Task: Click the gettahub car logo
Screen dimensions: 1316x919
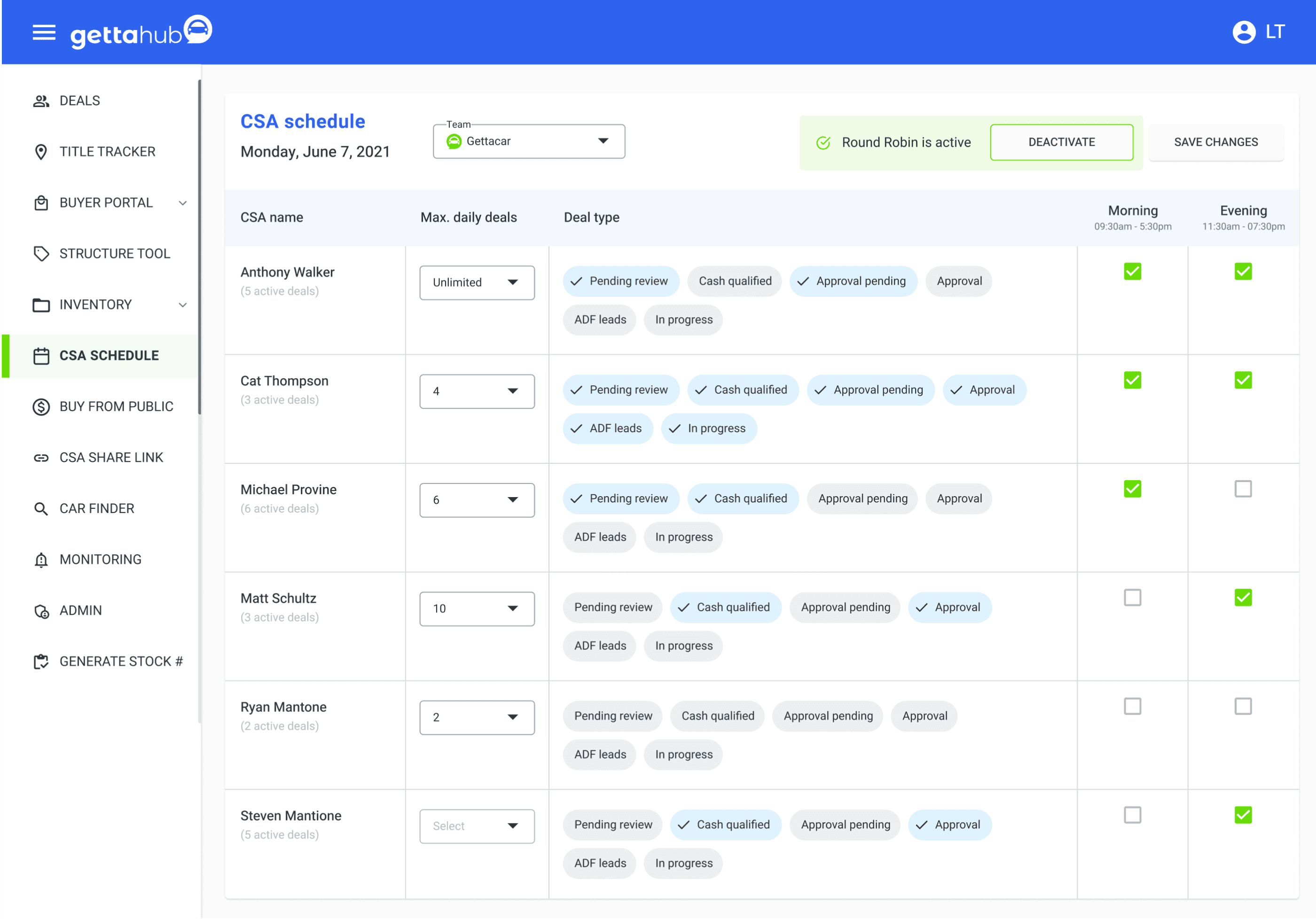Action: (198, 30)
